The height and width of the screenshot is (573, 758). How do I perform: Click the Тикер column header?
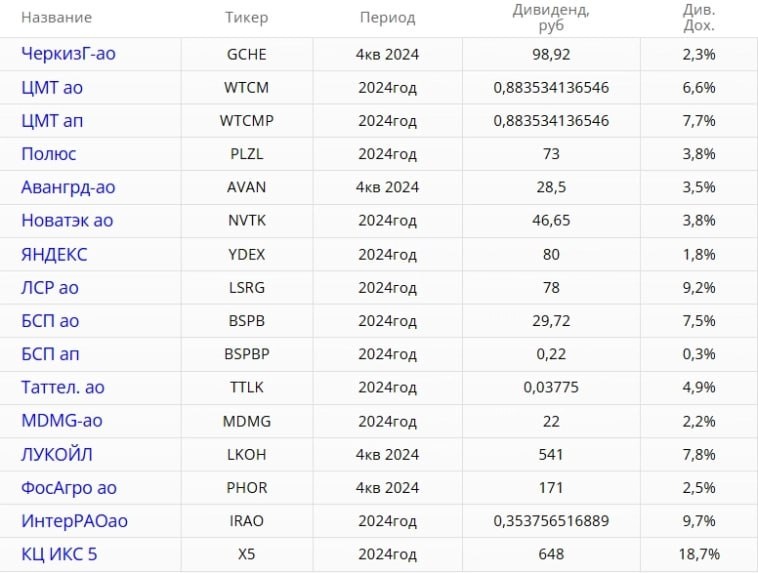[245, 18]
